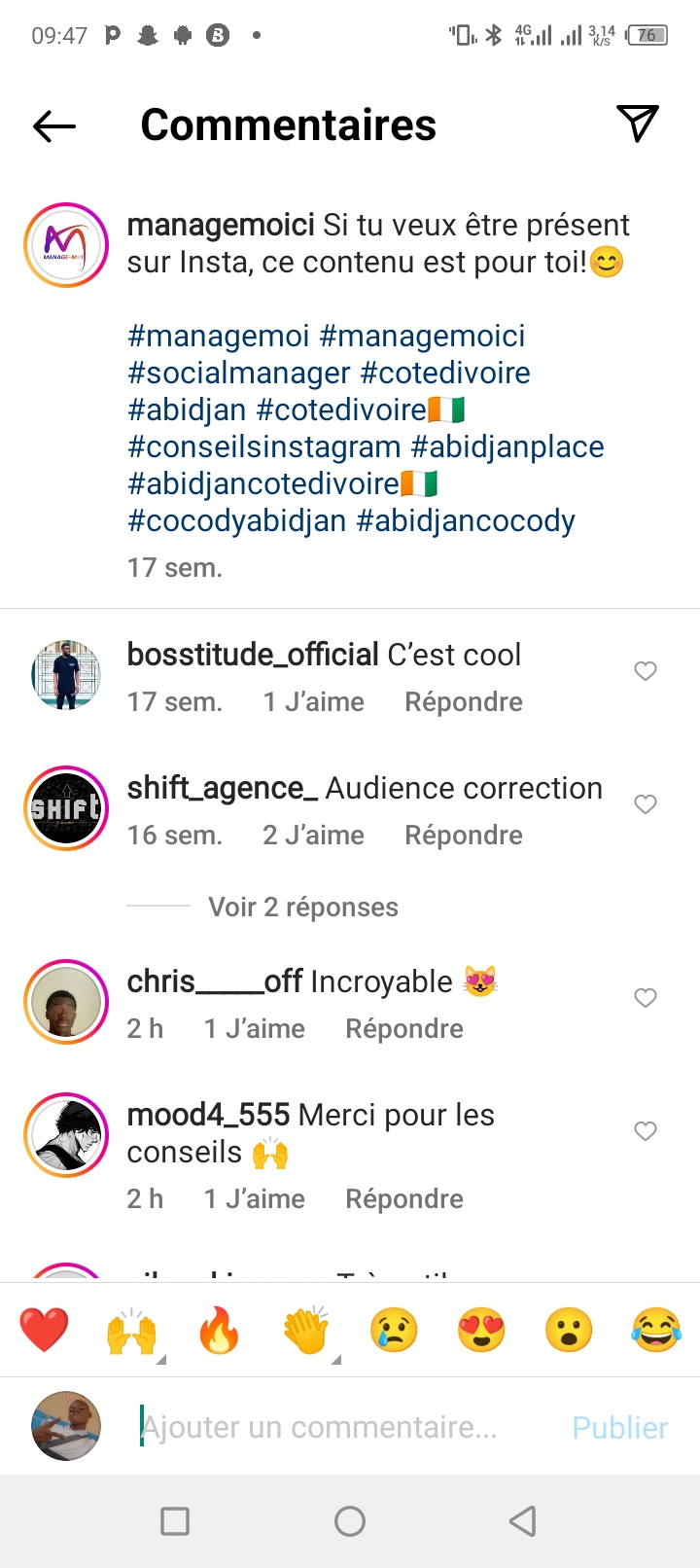Open managemoici profile picture
The width and height of the screenshot is (700, 1568).
coord(66,245)
